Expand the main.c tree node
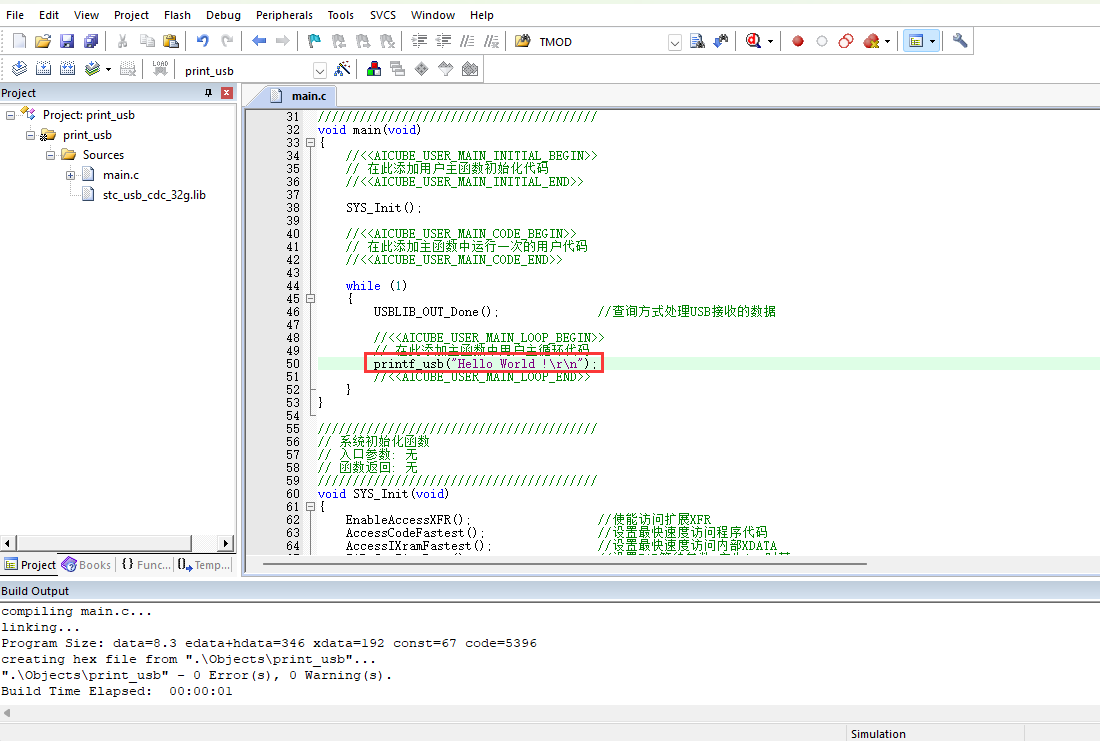Screen dimensions: 1100x741 71,175
